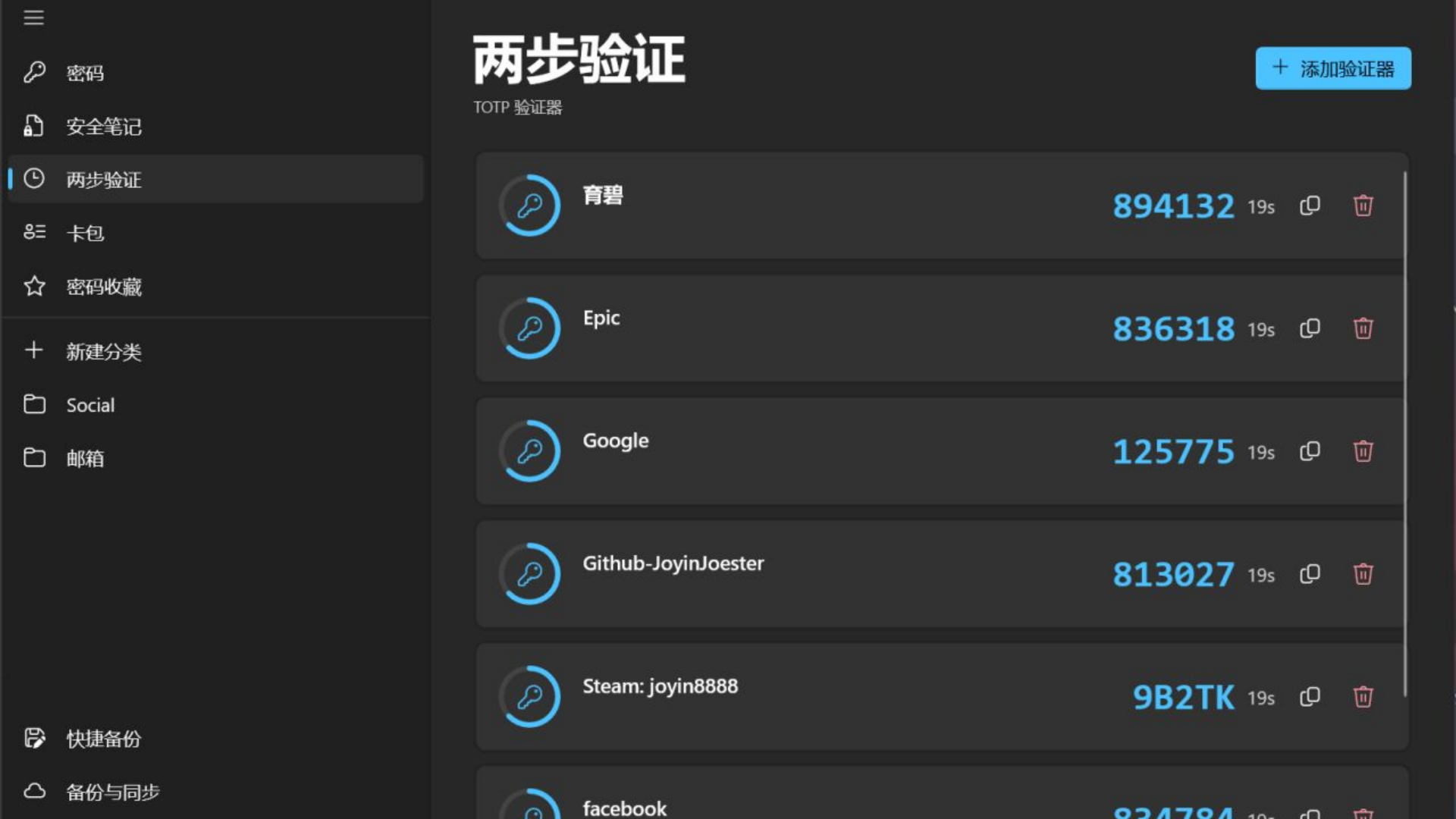Click the Steam code 9B2TK

[1183, 698]
